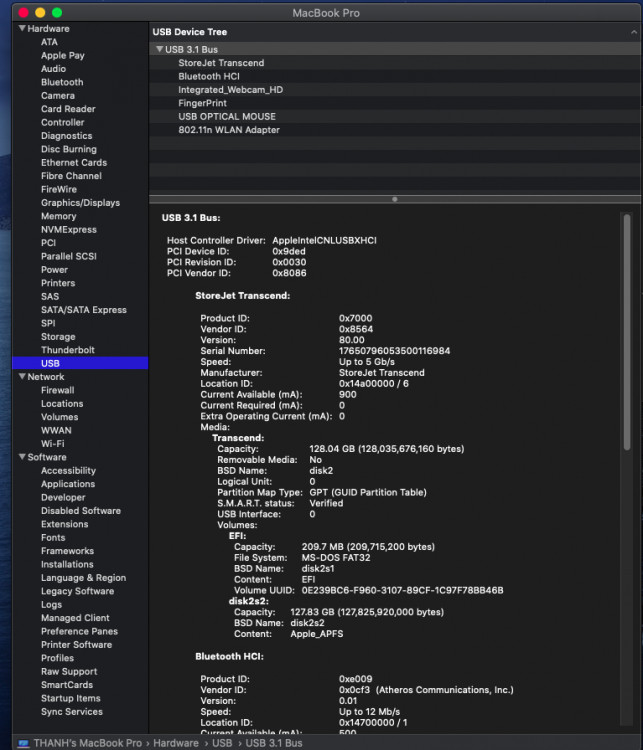
Task: Click the split divider handle between panes
Action: 395,199
